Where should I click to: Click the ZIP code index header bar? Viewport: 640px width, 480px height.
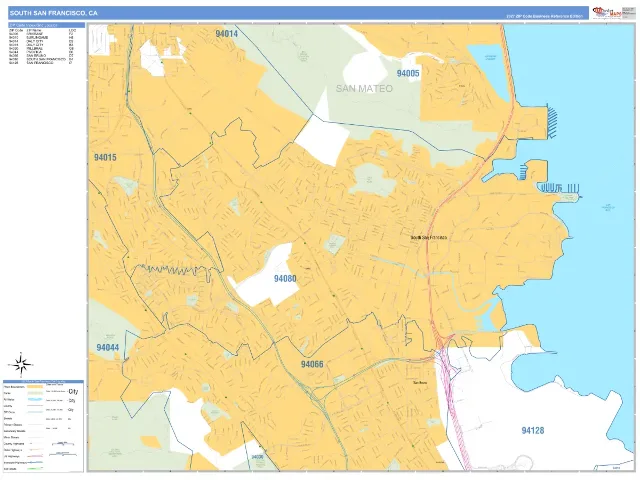pyautogui.click(x=47, y=25)
